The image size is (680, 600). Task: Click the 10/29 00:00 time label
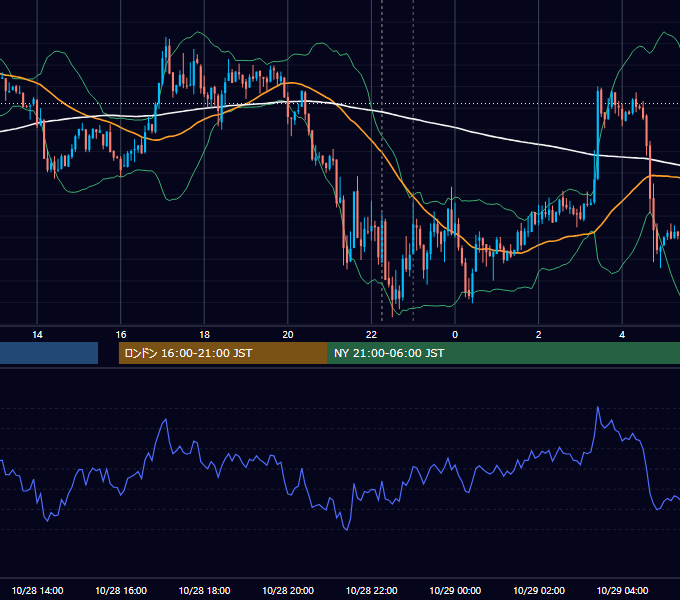coord(455,590)
